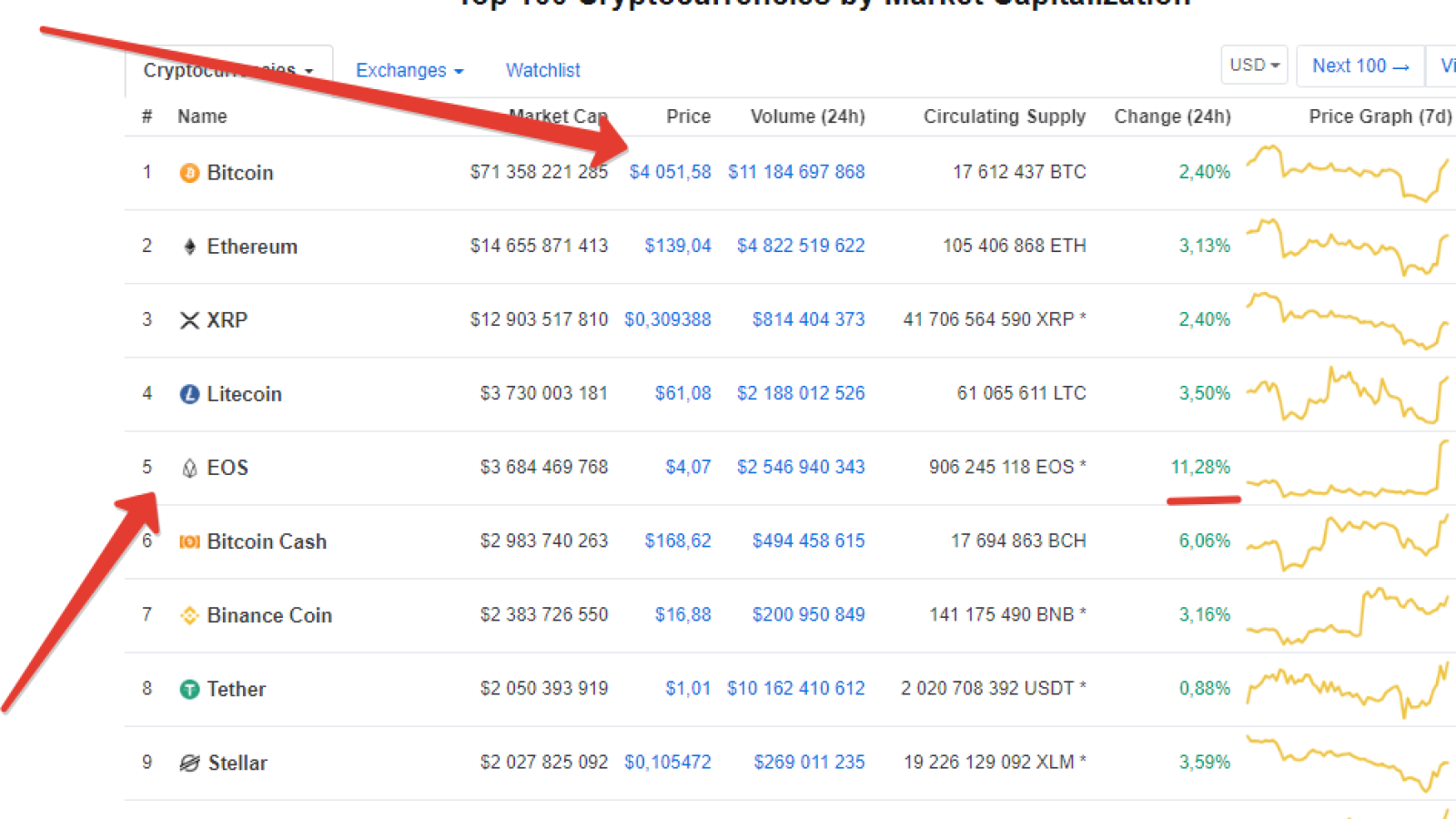
Task: Click XRP price $0,309388
Action: (x=668, y=319)
